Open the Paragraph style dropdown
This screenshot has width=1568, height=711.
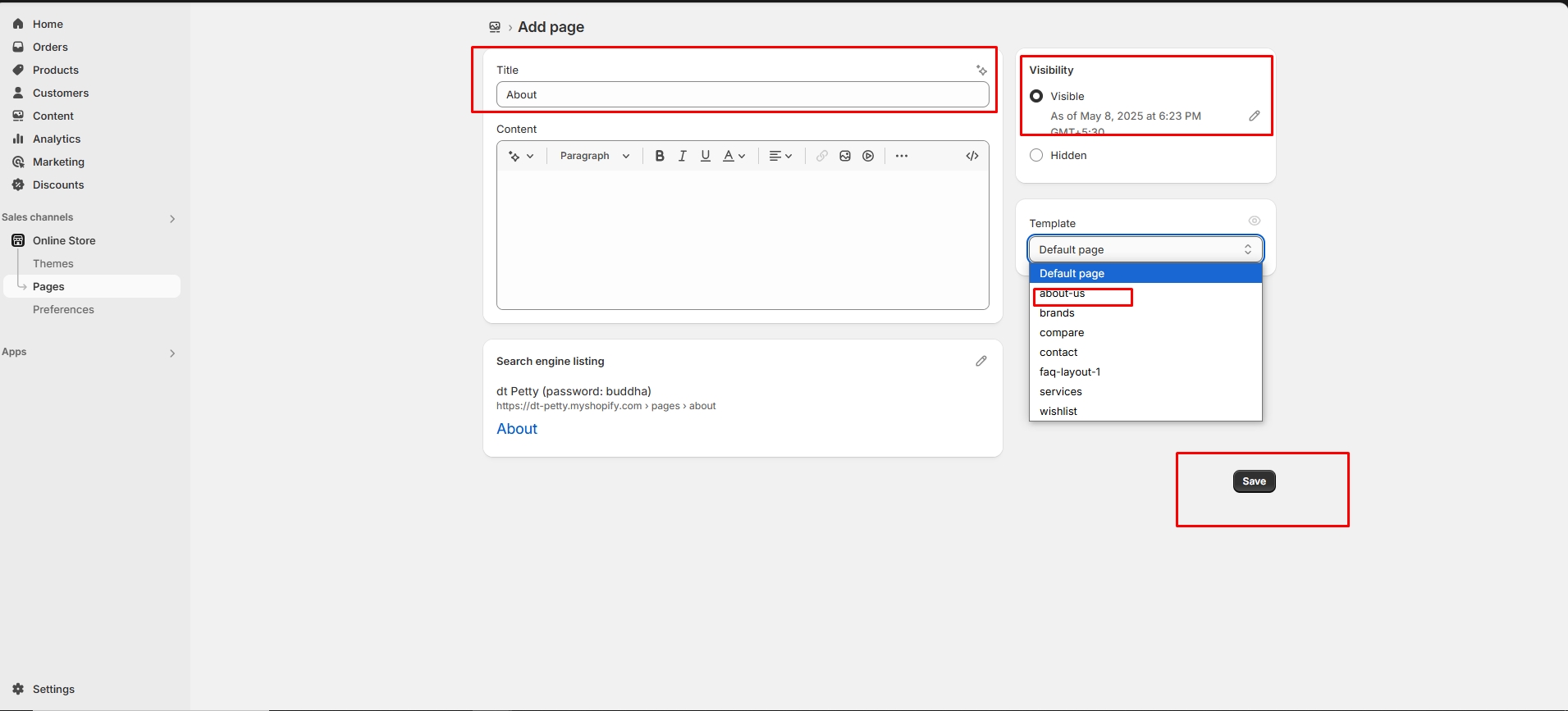[x=595, y=156]
